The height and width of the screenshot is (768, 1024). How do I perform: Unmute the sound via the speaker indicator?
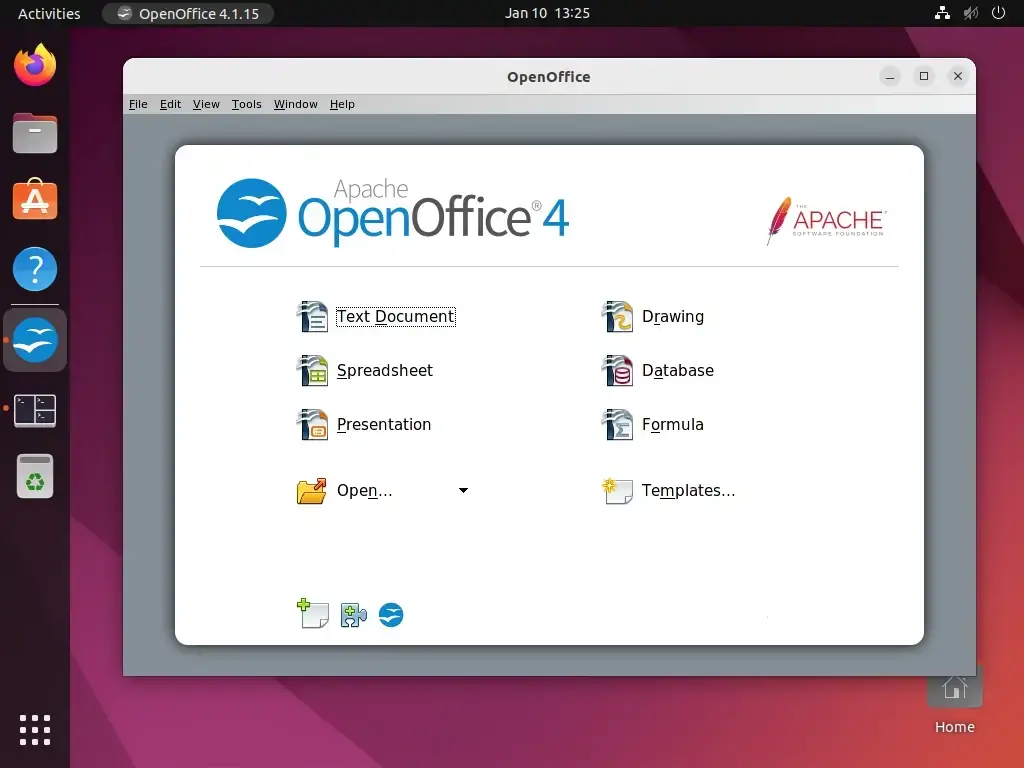(969, 13)
